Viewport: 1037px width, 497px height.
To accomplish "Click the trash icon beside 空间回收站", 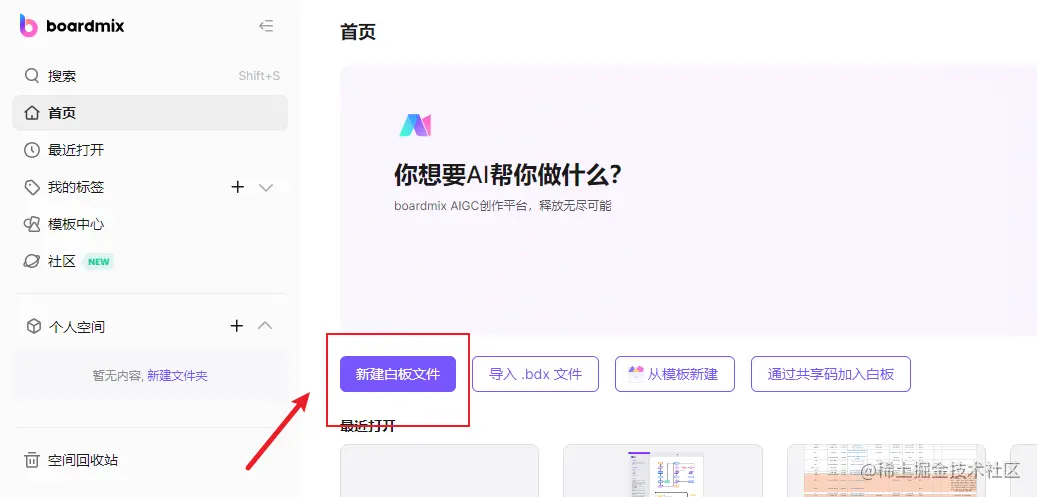I will (32, 460).
